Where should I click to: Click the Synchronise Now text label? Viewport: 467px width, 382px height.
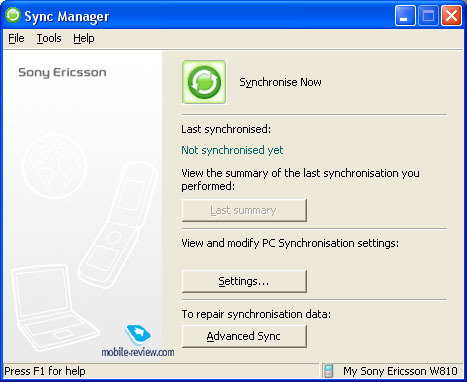[280, 82]
